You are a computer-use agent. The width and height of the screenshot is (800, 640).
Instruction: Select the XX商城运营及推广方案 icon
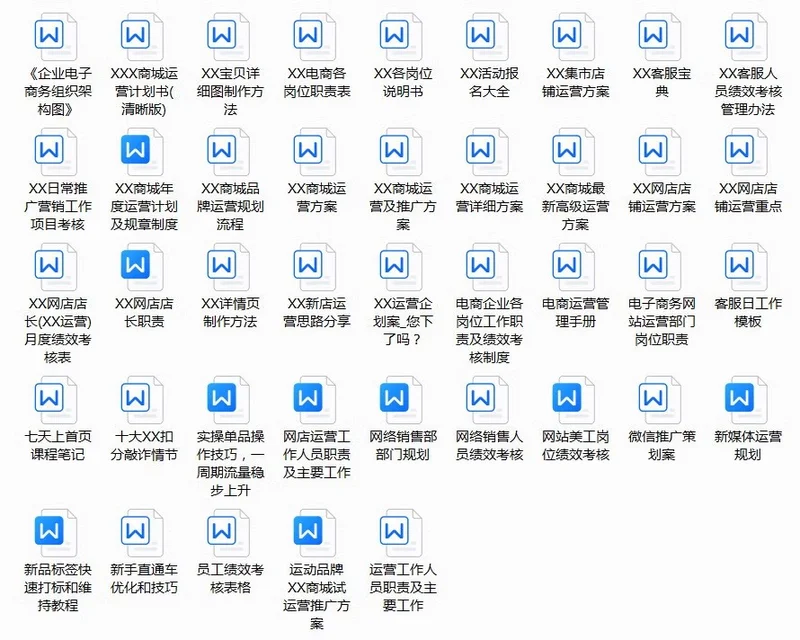tap(401, 152)
